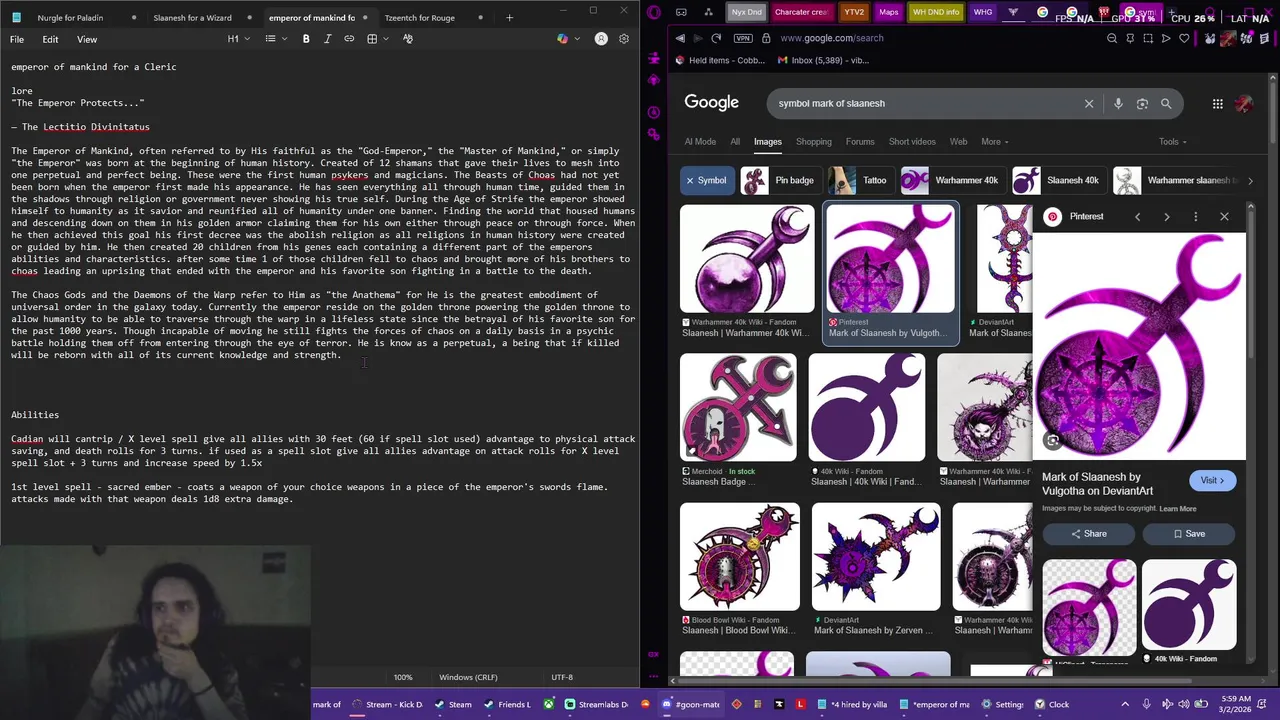Screen dimensions: 1280x720
Task: Switch to Nyx Dnd browser tab
Action: point(746,12)
